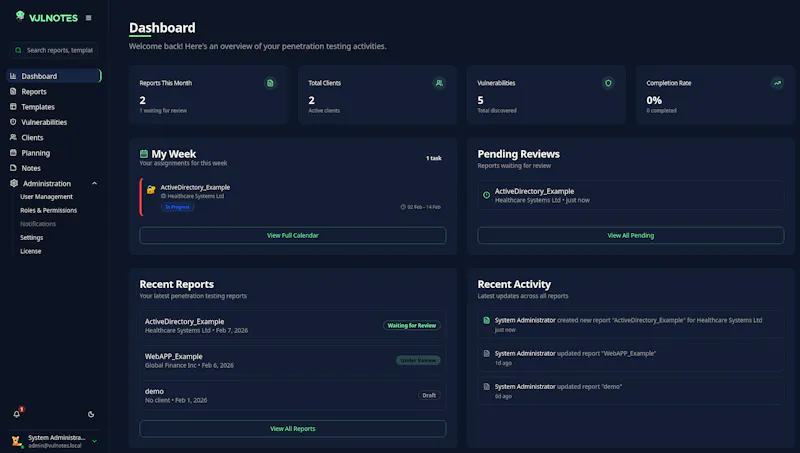The width and height of the screenshot is (800, 453).
Task: Collapse sidebar with hamburger menu icon
Action: coord(89,18)
